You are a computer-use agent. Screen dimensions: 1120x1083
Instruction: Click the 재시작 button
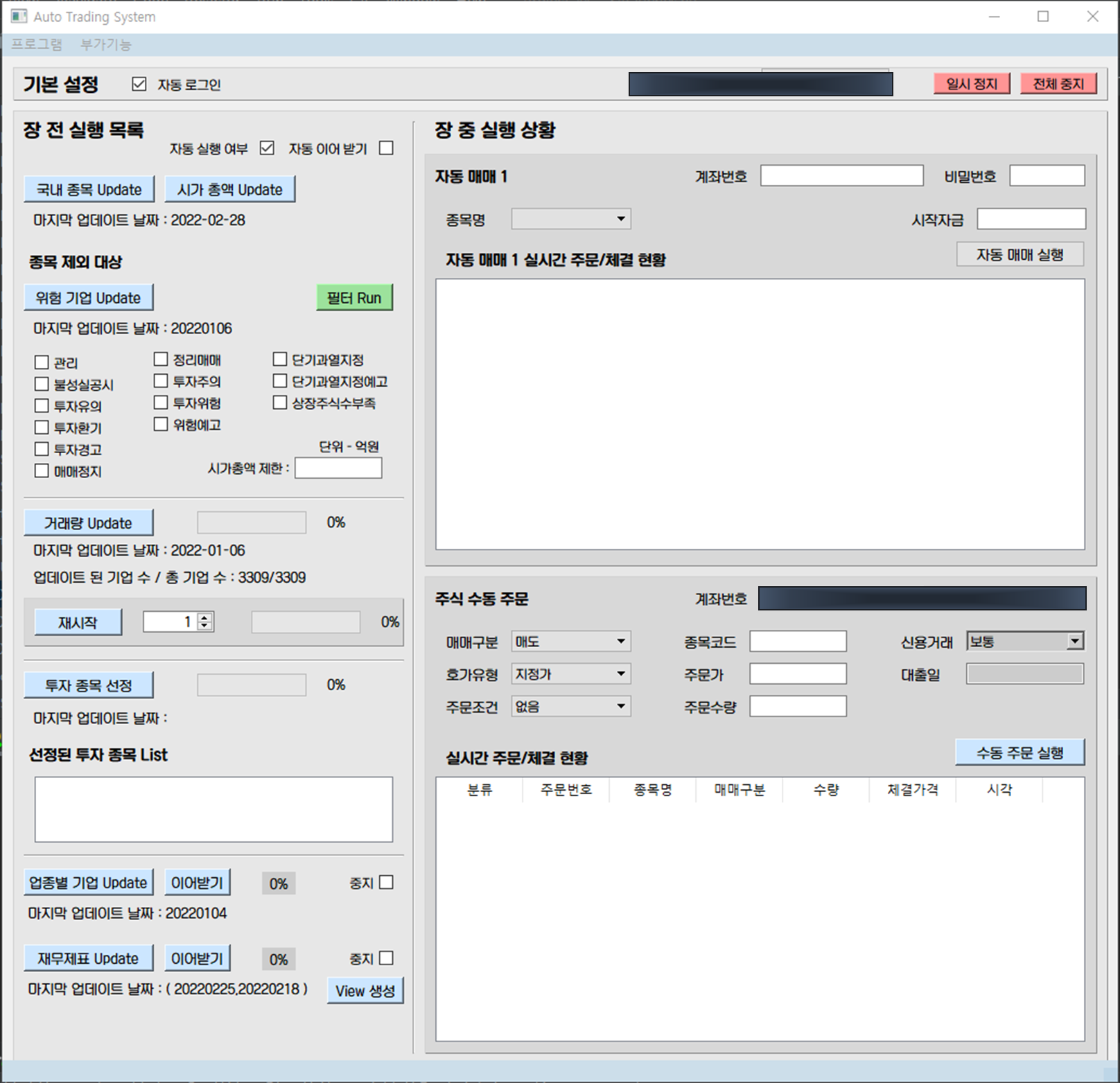78,622
